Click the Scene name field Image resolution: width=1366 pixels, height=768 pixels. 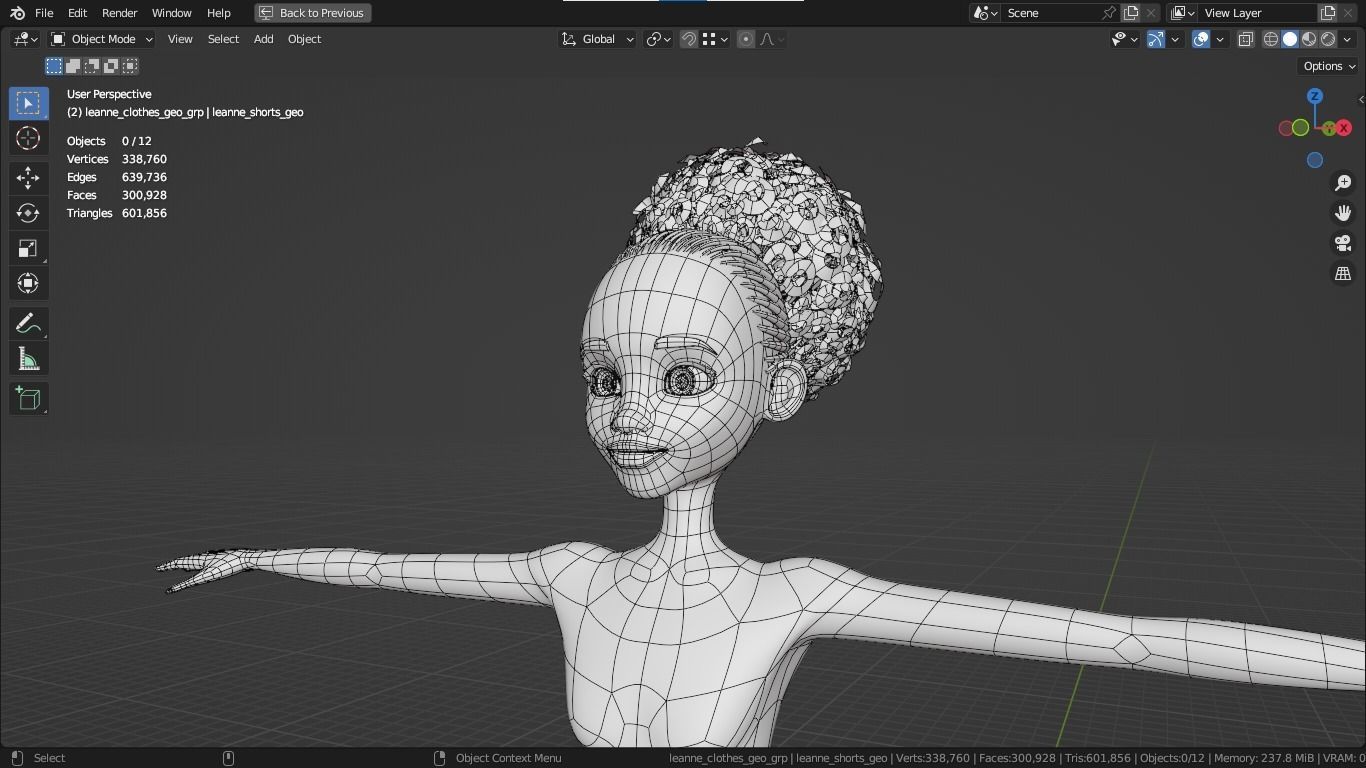click(x=1050, y=13)
